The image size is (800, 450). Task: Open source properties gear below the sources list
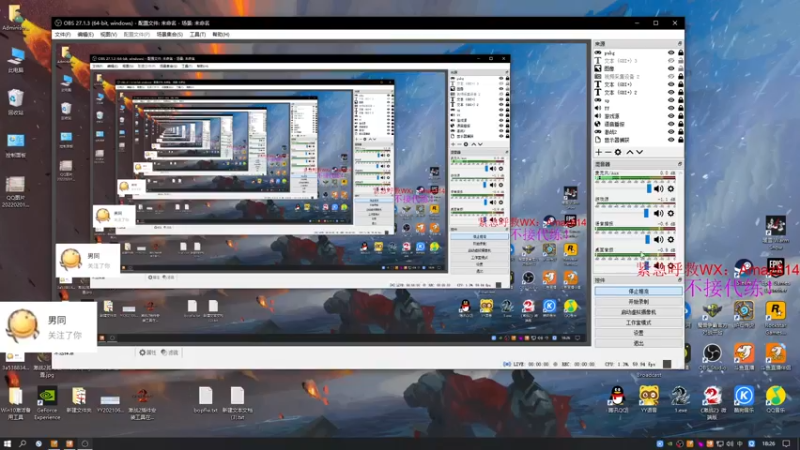pos(618,152)
